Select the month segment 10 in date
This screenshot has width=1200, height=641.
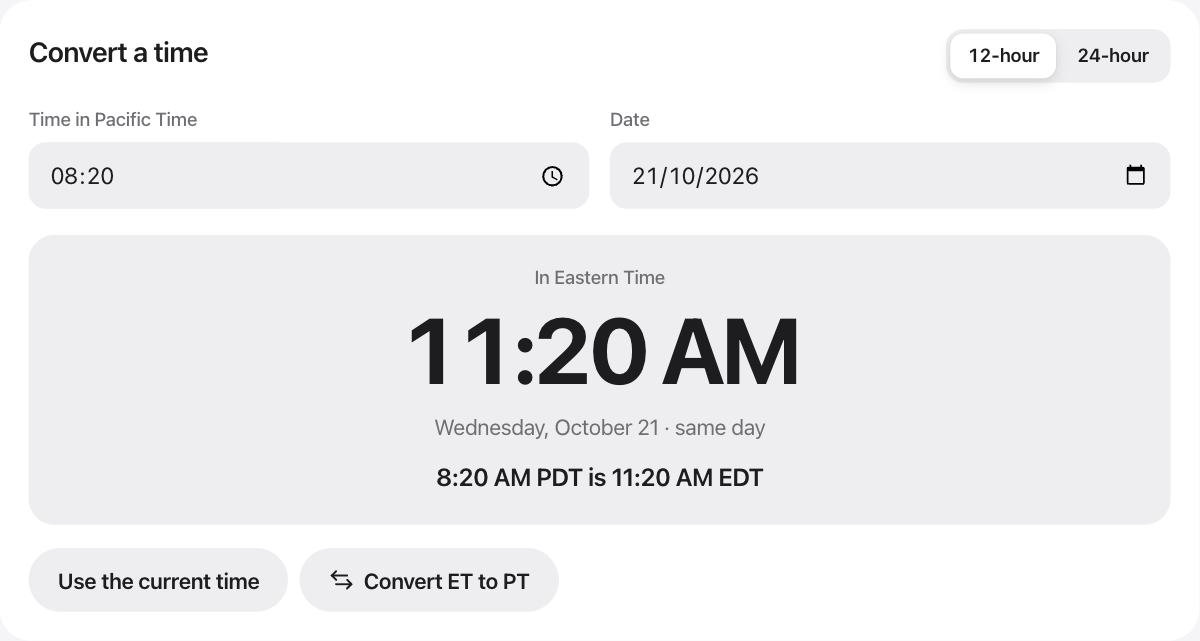(683, 176)
